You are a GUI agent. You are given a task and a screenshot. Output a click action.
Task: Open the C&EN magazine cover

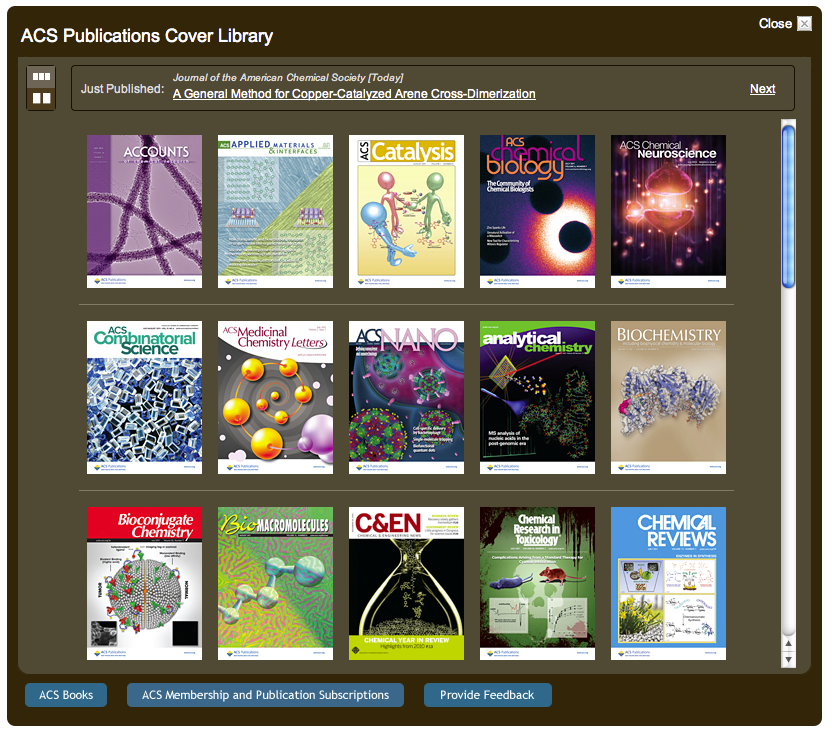(x=406, y=583)
